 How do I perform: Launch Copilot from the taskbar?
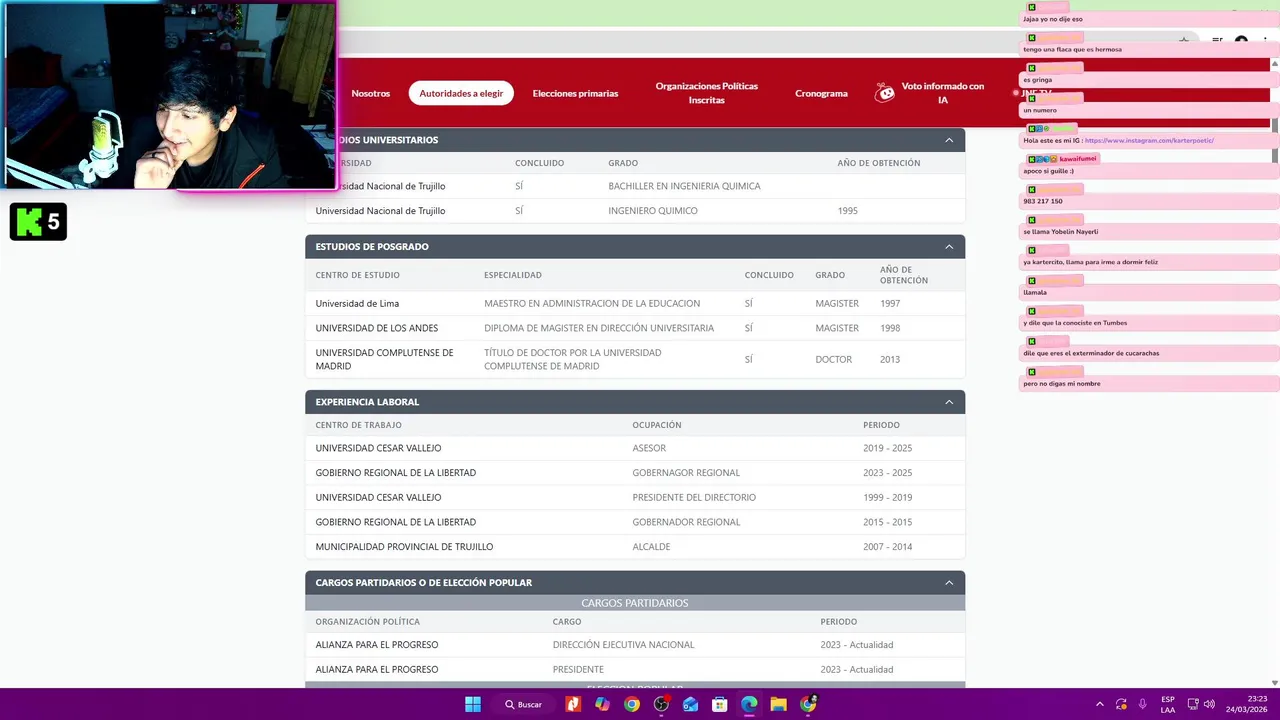click(x=602, y=704)
